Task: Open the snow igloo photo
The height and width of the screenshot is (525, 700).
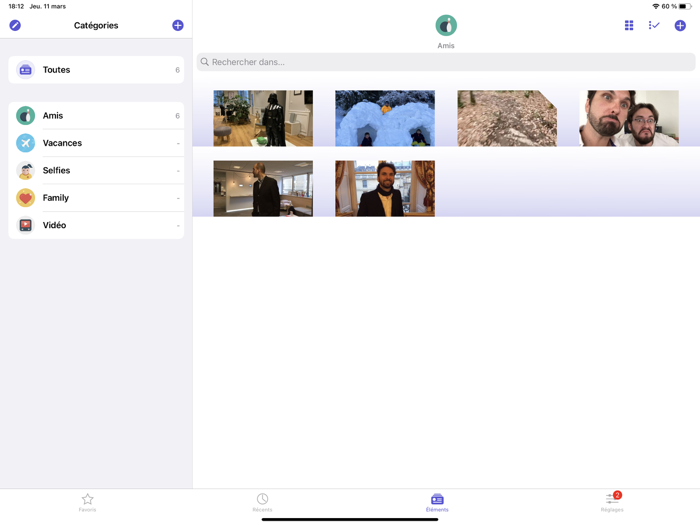Action: pos(385,118)
